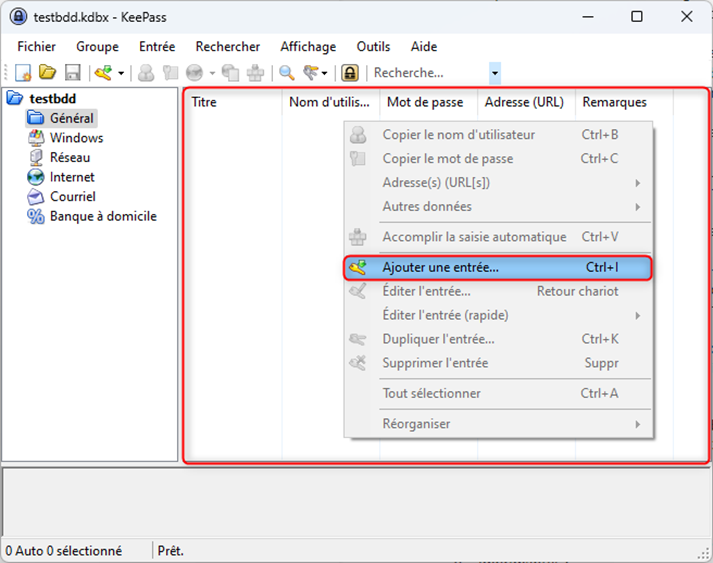Screen dimensions: 713x563
Task: Choose Copier le nom d'utilisateur in context menu
Action: pos(498,135)
